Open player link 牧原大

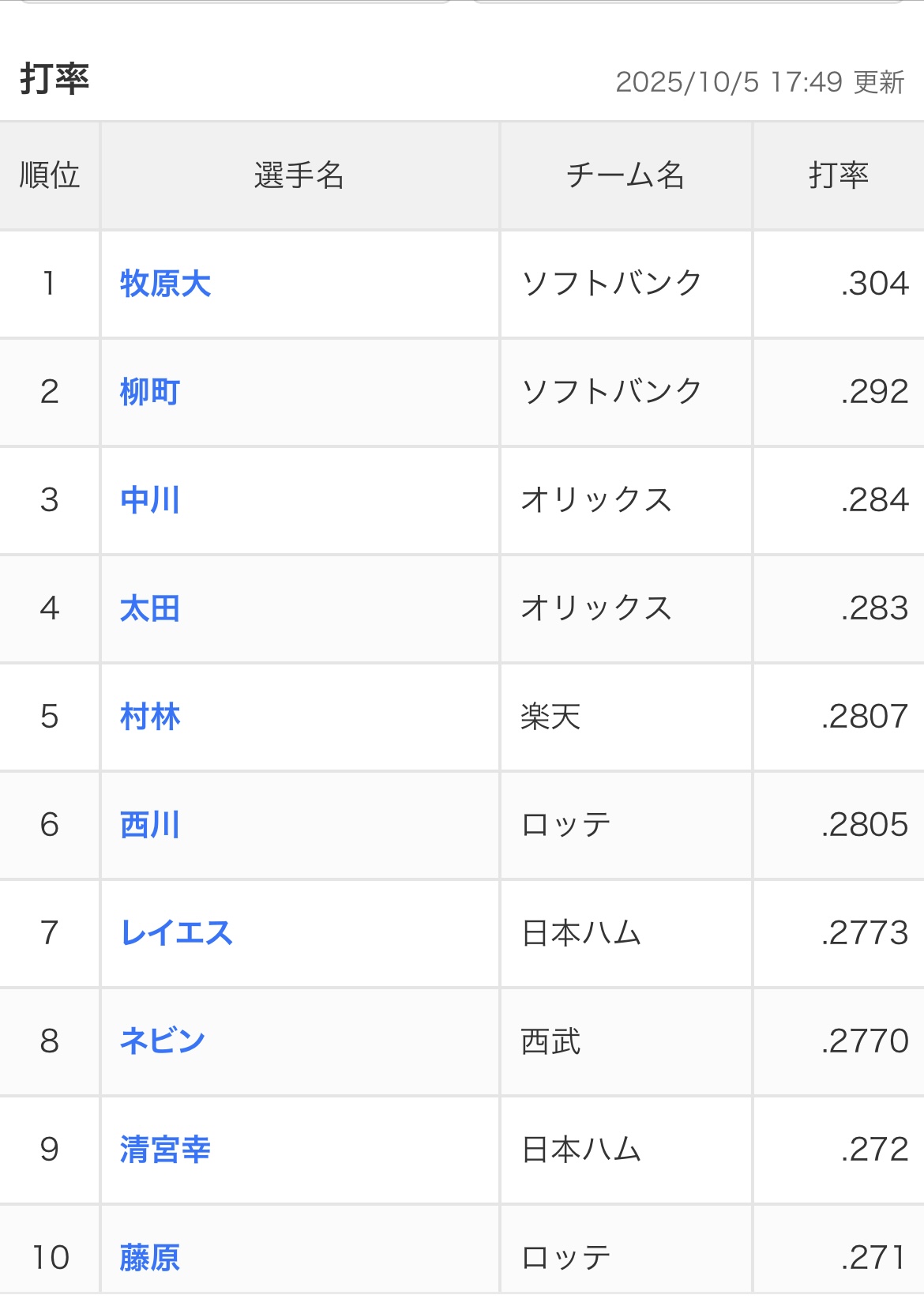tap(165, 284)
